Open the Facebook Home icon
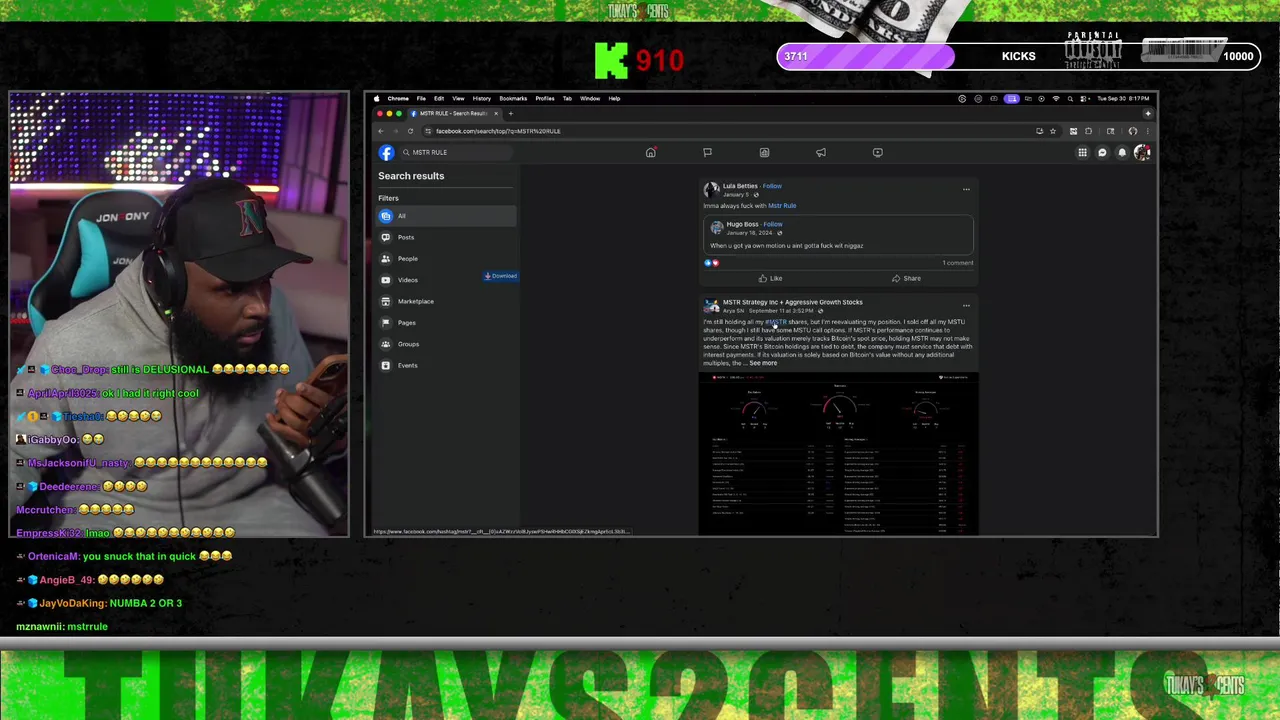 pyautogui.click(x=650, y=152)
